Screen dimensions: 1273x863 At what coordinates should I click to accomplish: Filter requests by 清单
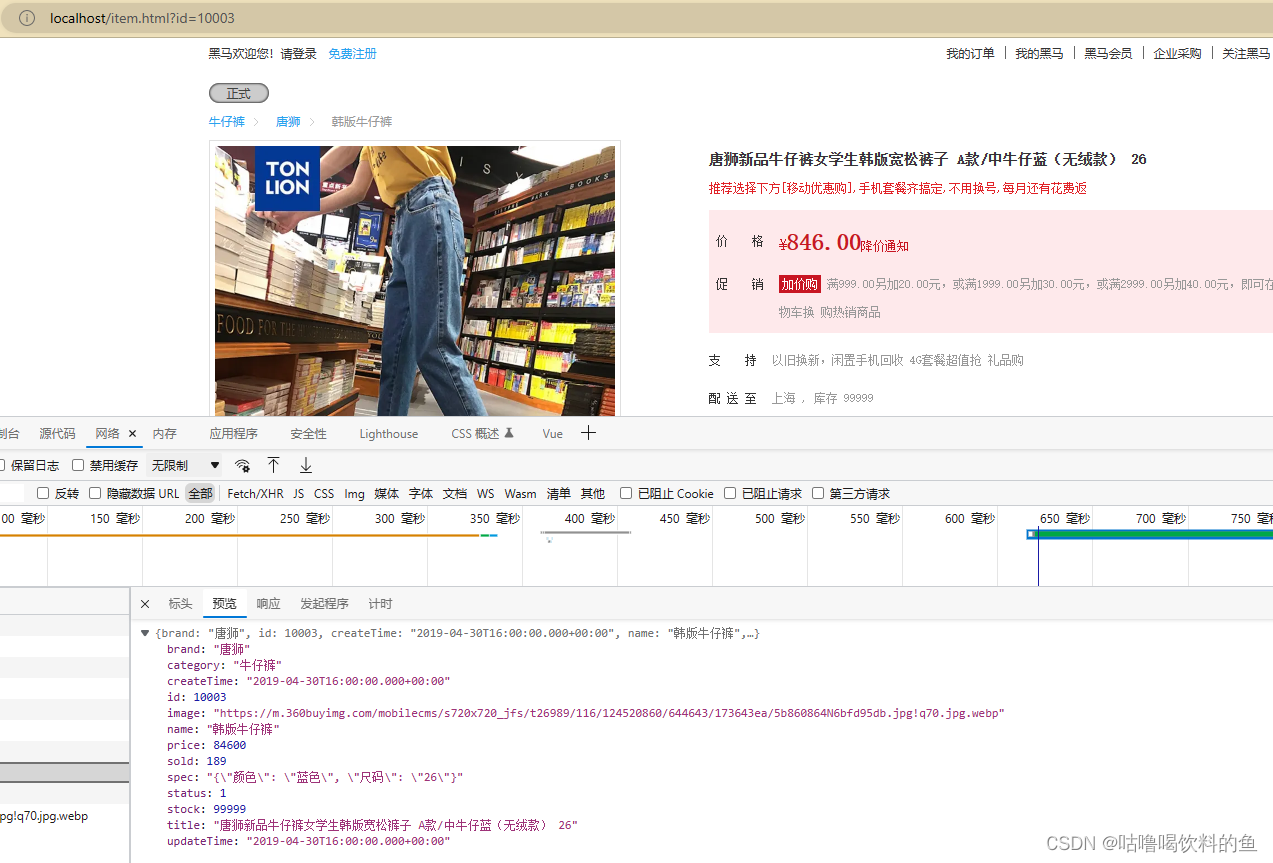(x=559, y=493)
